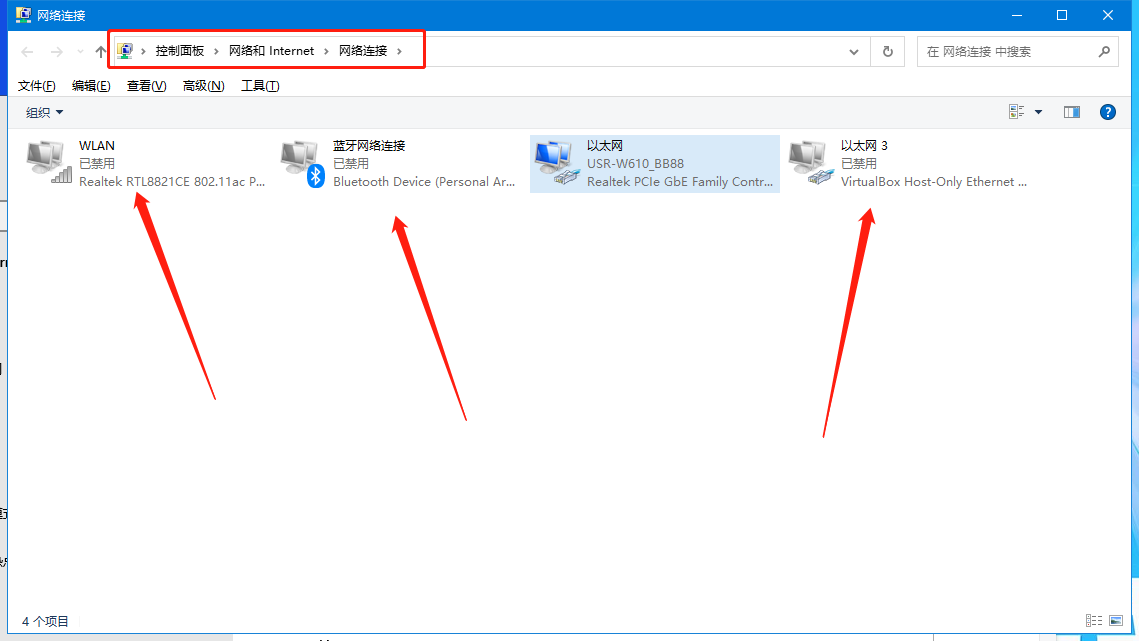Minimize the 网络连接 window
This screenshot has height=641, width=1139.
coord(1017,15)
